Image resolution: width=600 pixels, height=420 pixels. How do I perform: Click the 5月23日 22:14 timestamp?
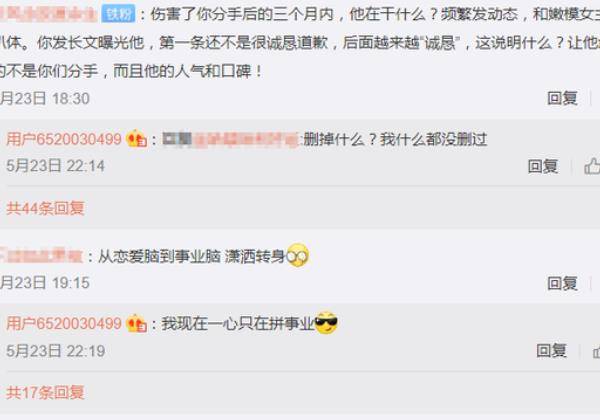[55, 166]
